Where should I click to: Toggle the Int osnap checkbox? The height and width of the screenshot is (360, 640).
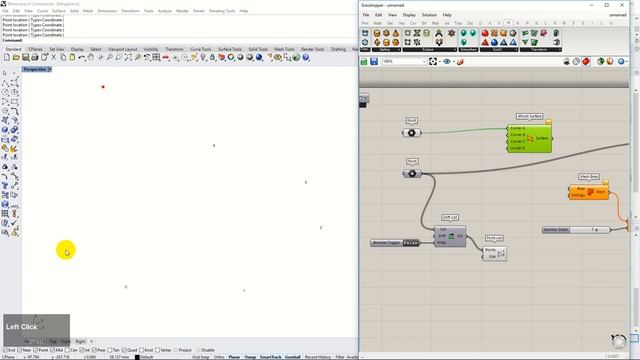point(82,350)
